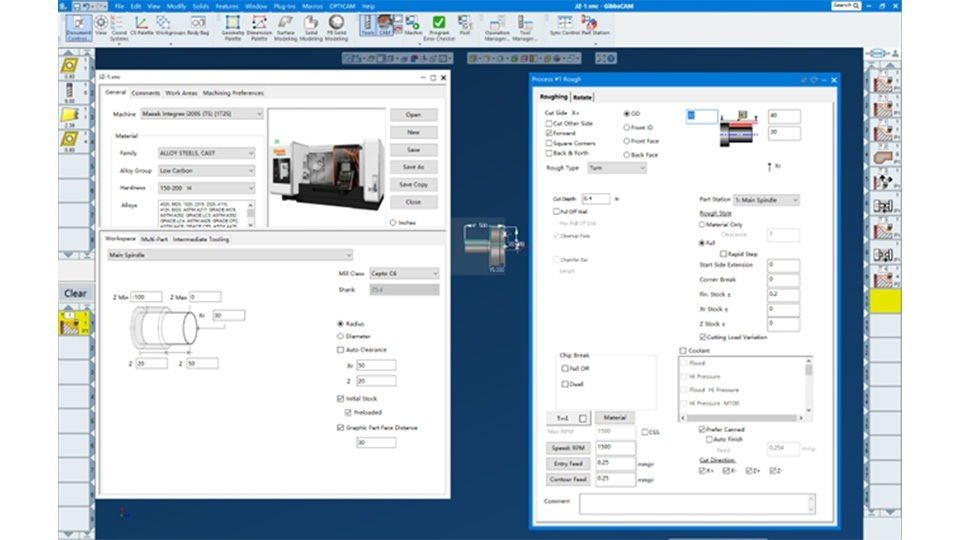Image resolution: width=960 pixels, height=540 pixels.
Task: Click the Clear button
Action: pyautogui.click(x=75, y=293)
